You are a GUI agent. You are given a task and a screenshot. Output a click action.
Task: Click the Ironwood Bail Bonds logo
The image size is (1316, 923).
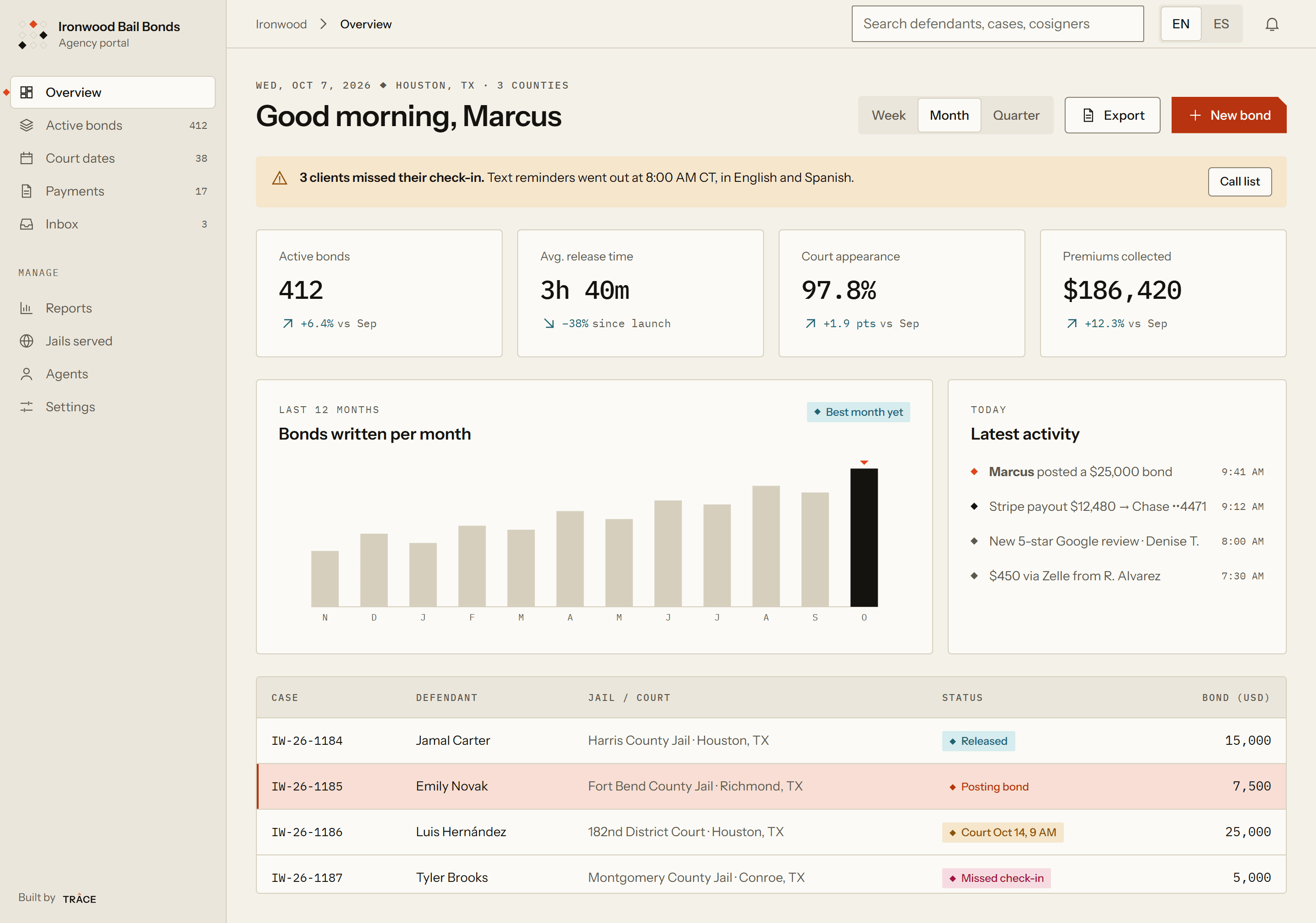32,34
